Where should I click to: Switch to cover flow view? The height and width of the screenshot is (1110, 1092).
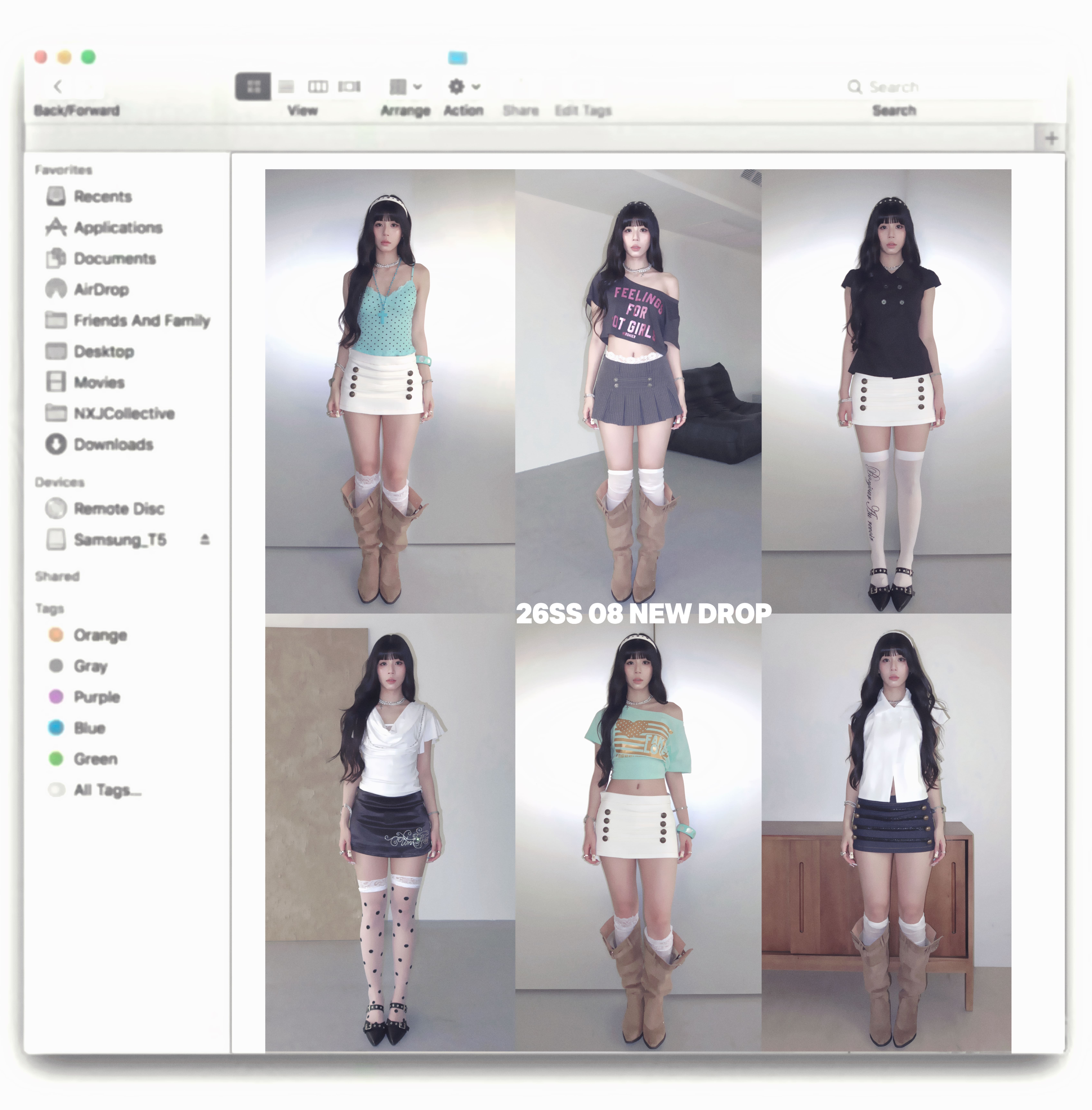click(x=349, y=87)
